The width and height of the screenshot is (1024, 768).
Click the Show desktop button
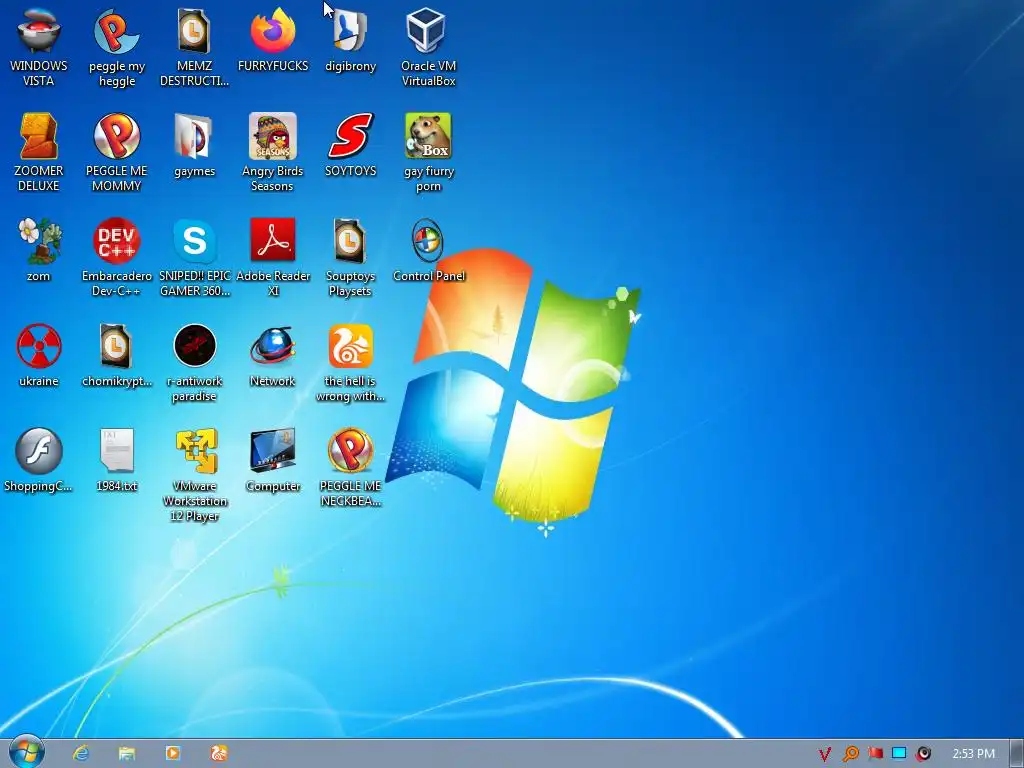coord(1016,754)
